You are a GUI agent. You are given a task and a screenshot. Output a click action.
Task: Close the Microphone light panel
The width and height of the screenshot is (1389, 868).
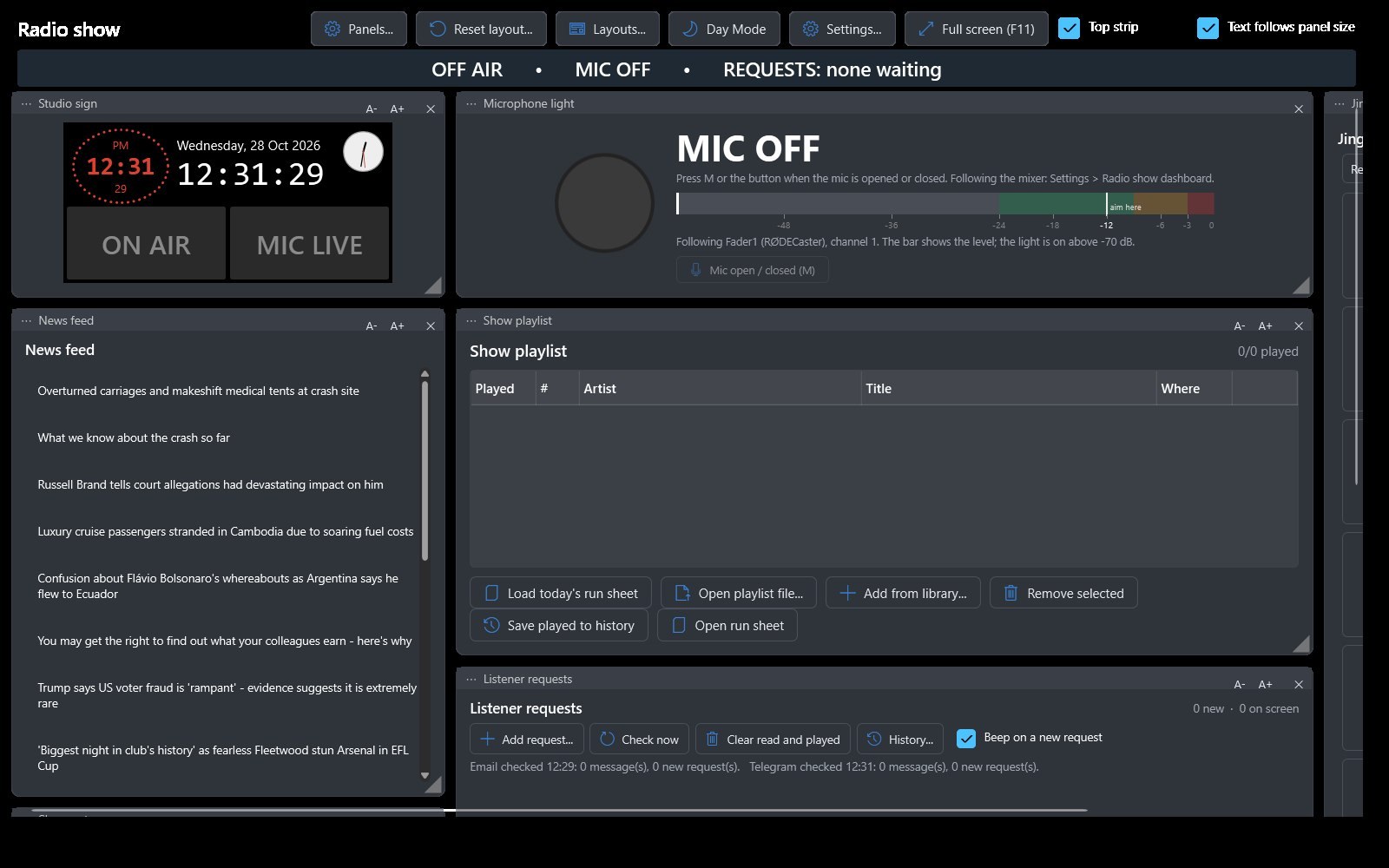point(1299,108)
